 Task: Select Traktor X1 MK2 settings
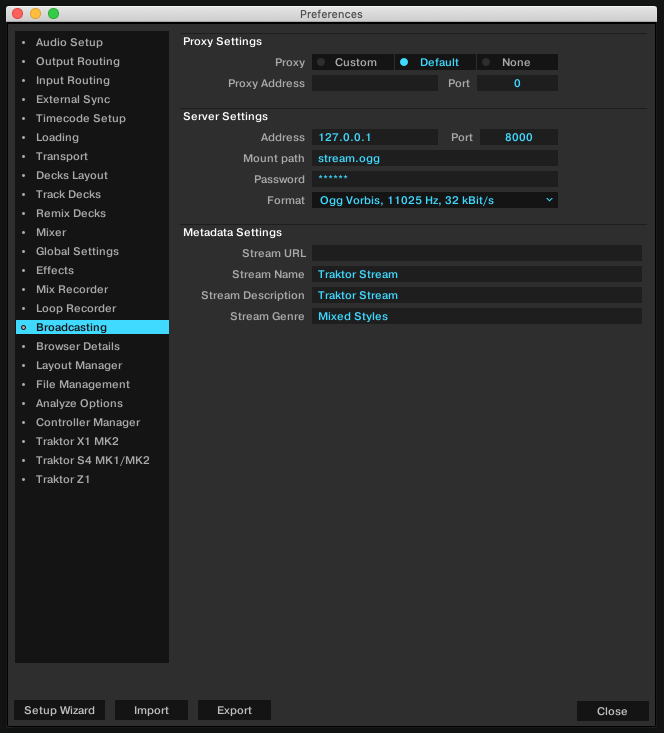tap(92, 441)
